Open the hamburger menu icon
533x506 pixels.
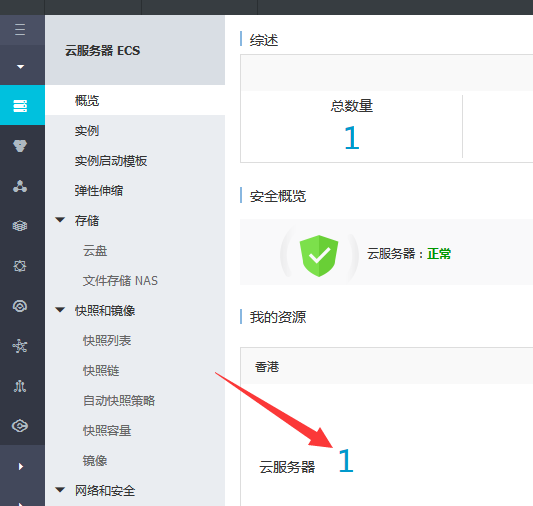(x=20, y=30)
